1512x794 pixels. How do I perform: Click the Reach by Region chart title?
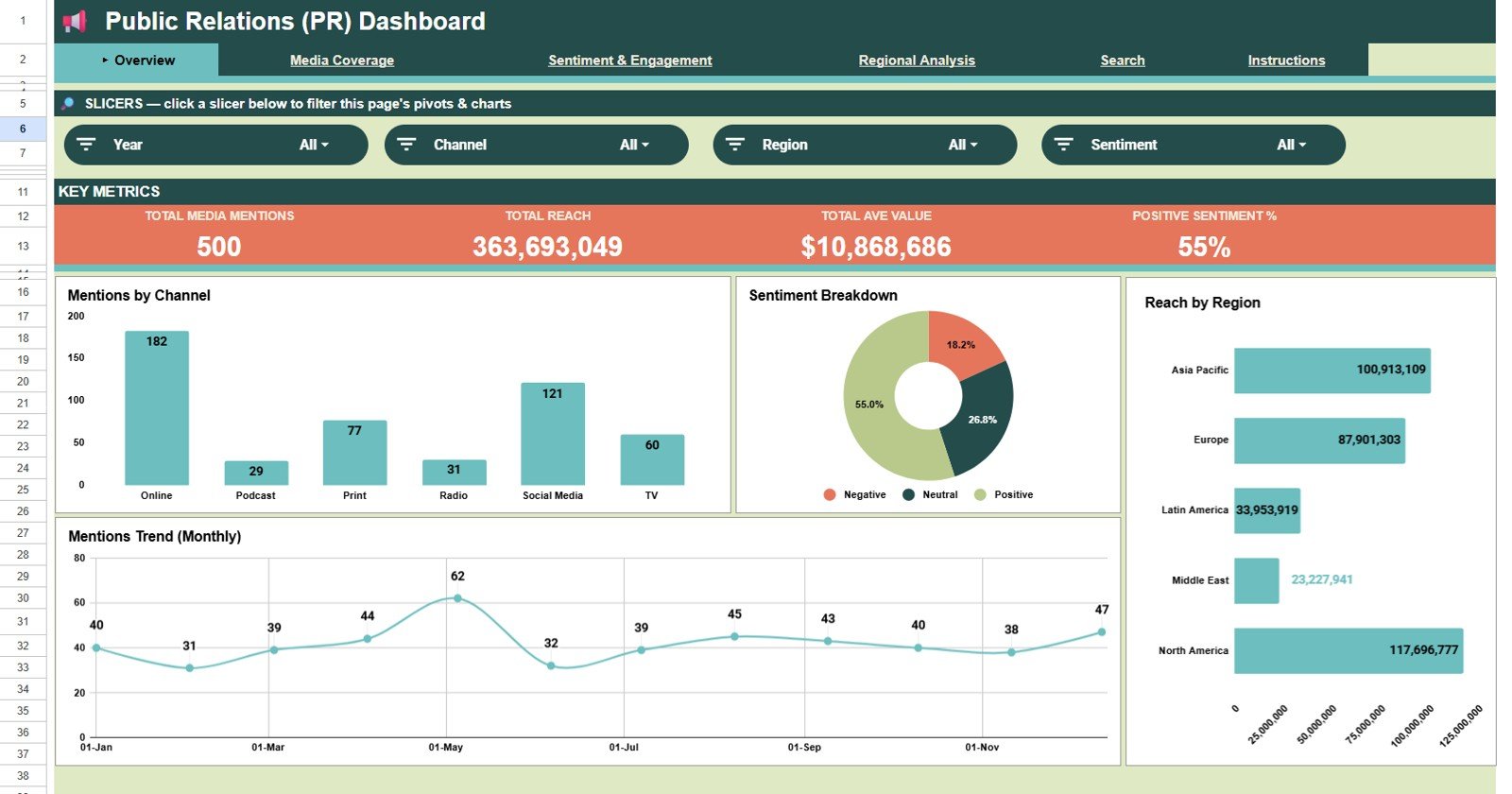click(1202, 302)
